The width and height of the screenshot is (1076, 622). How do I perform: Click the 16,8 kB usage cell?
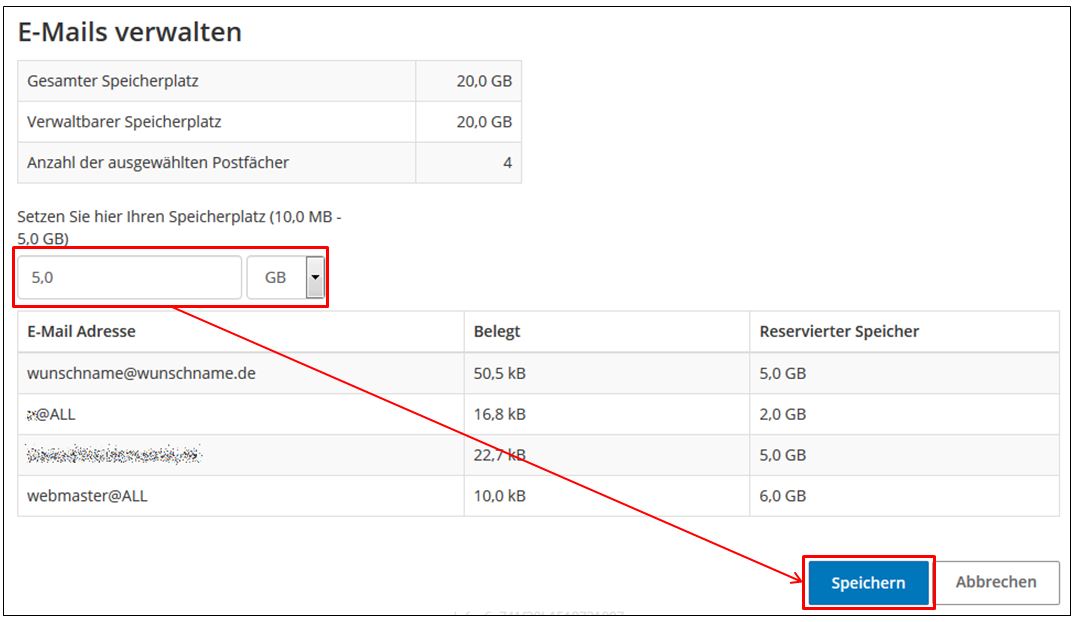coord(500,414)
